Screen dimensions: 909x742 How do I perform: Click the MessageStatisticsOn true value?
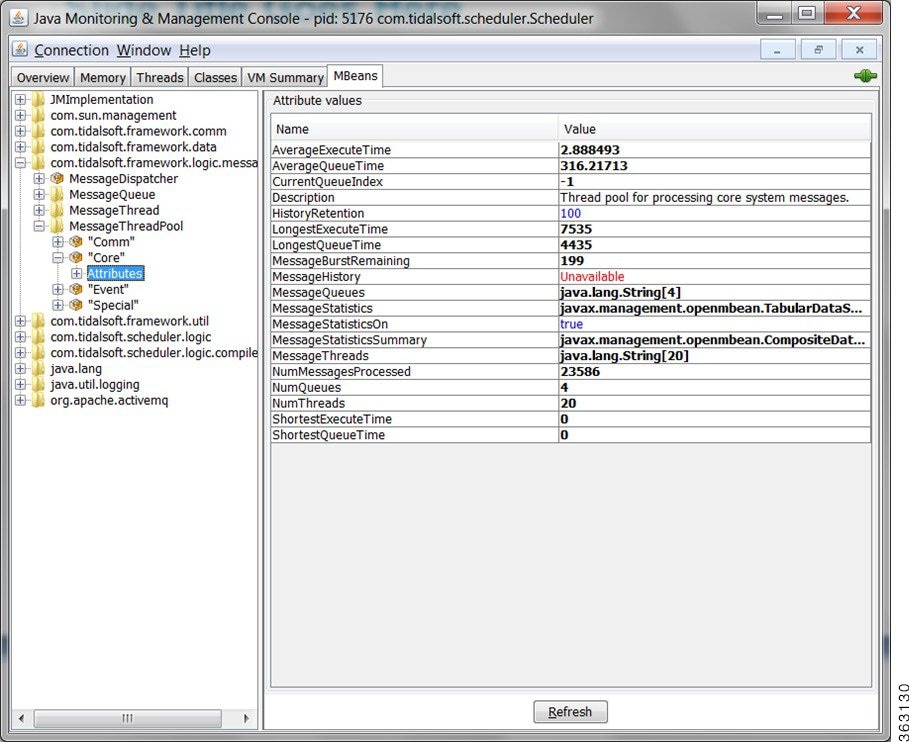[571, 325]
